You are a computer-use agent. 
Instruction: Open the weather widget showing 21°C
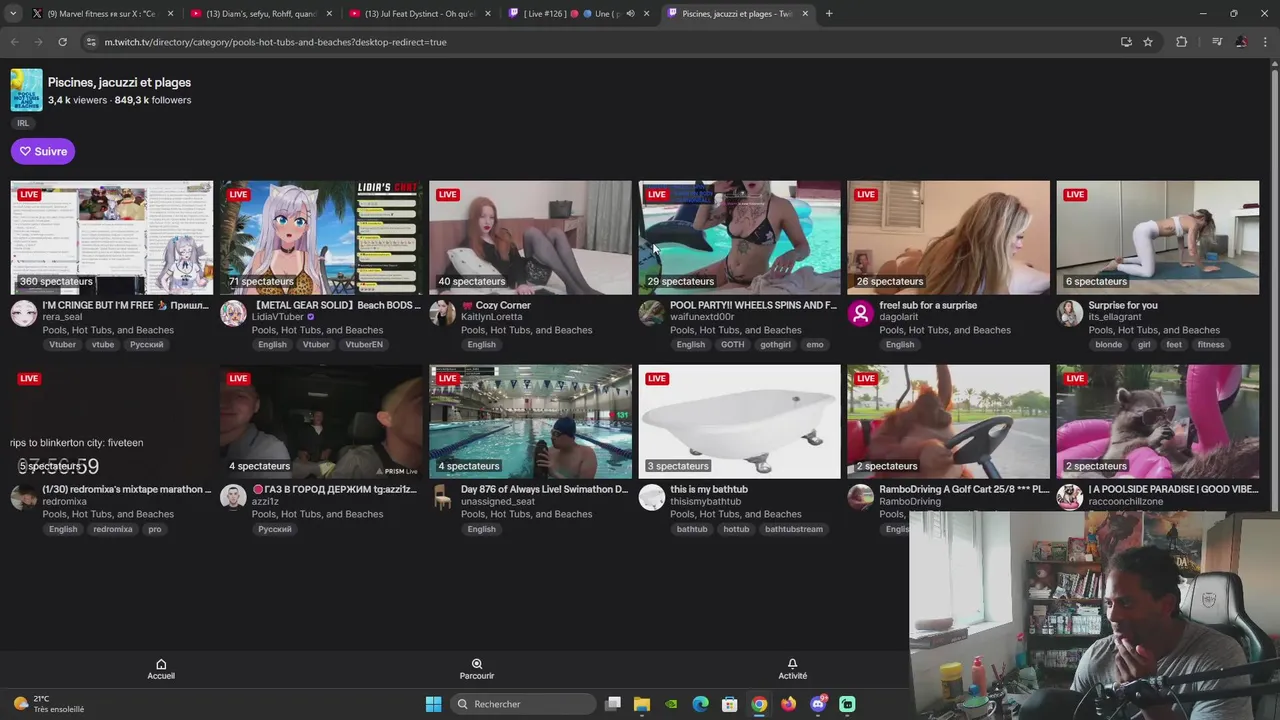pyautogui.click(x=47, y=704)
